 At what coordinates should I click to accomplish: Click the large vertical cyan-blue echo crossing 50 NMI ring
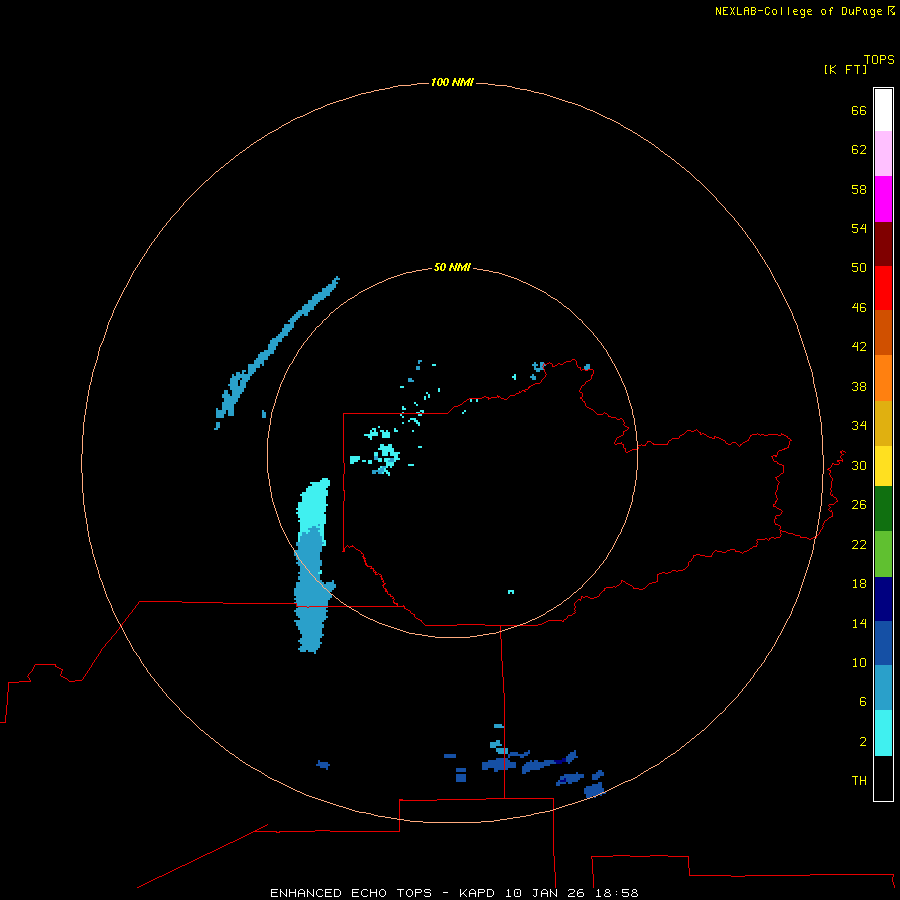[313, 565]
